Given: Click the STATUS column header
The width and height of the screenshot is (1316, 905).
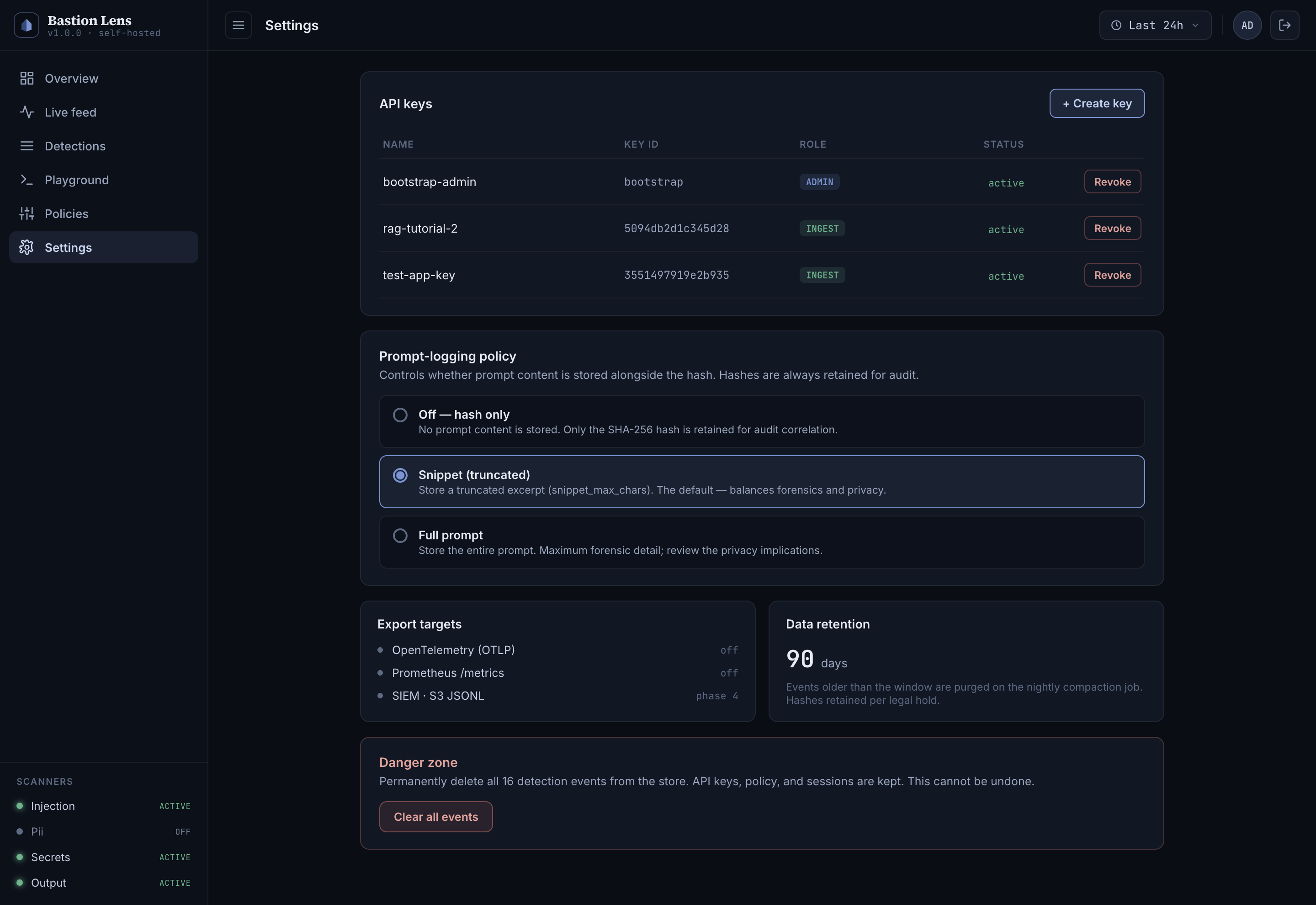Looking at the screenshot, I should click(x=1003, y=144).
